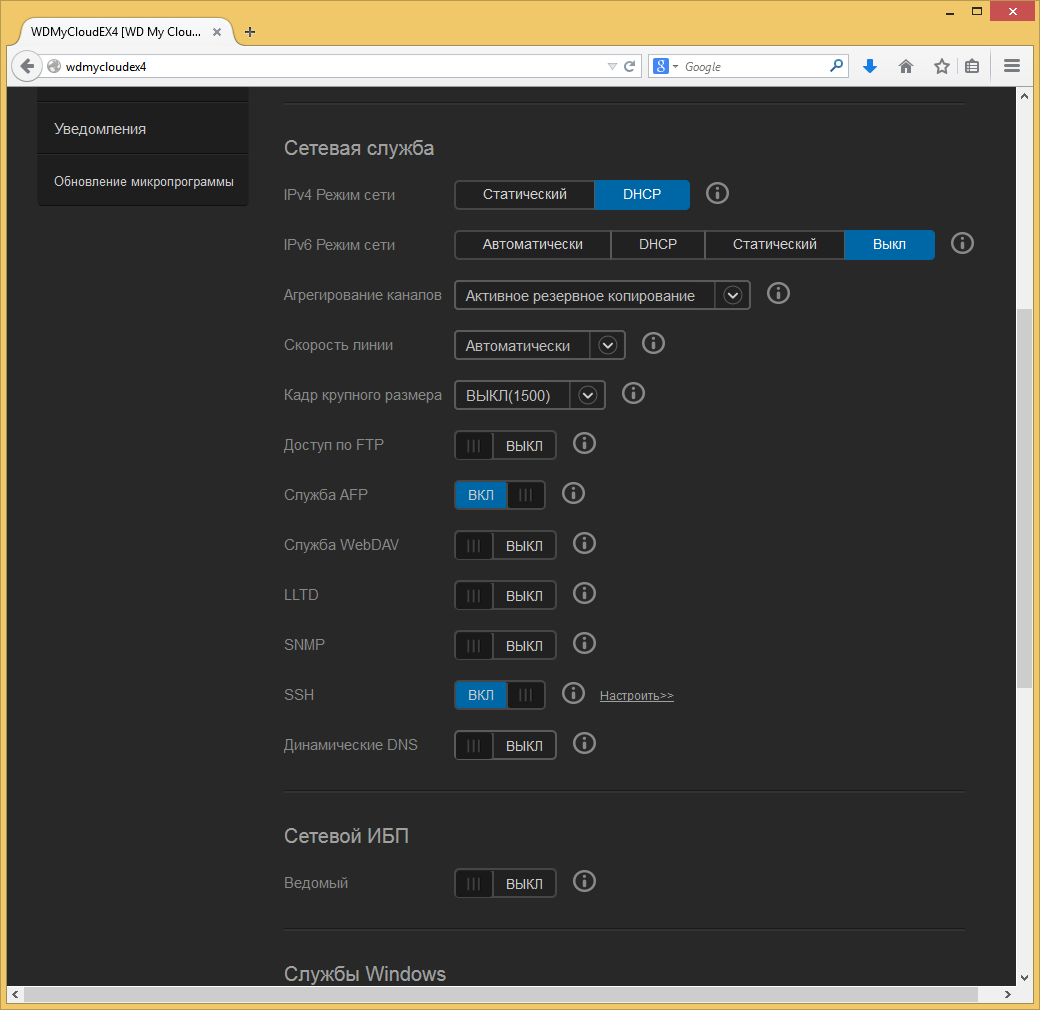
Task: Turn on the SNMP switch
Action: pos(505,645)
